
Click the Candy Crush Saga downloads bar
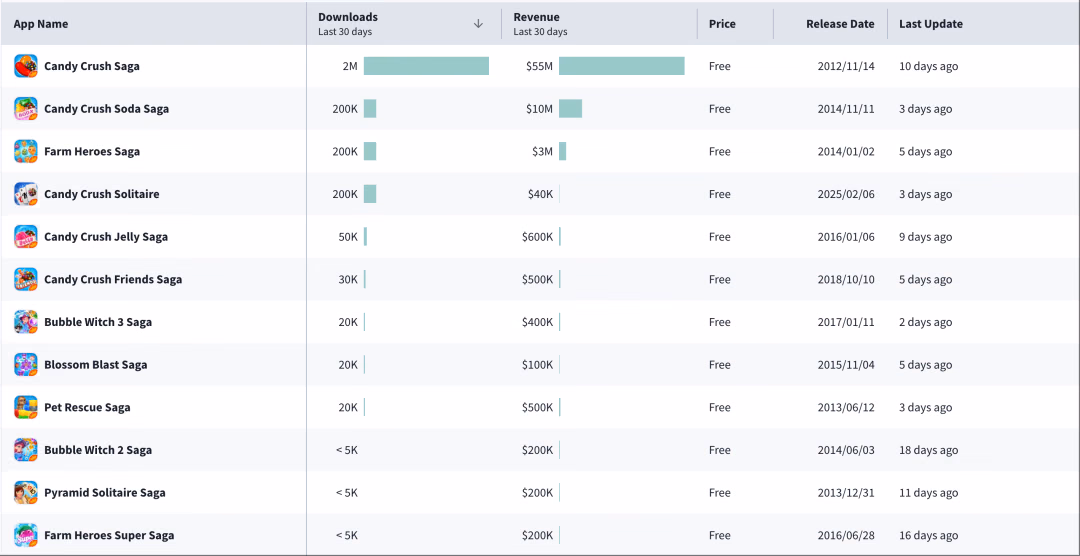[426, 66]
